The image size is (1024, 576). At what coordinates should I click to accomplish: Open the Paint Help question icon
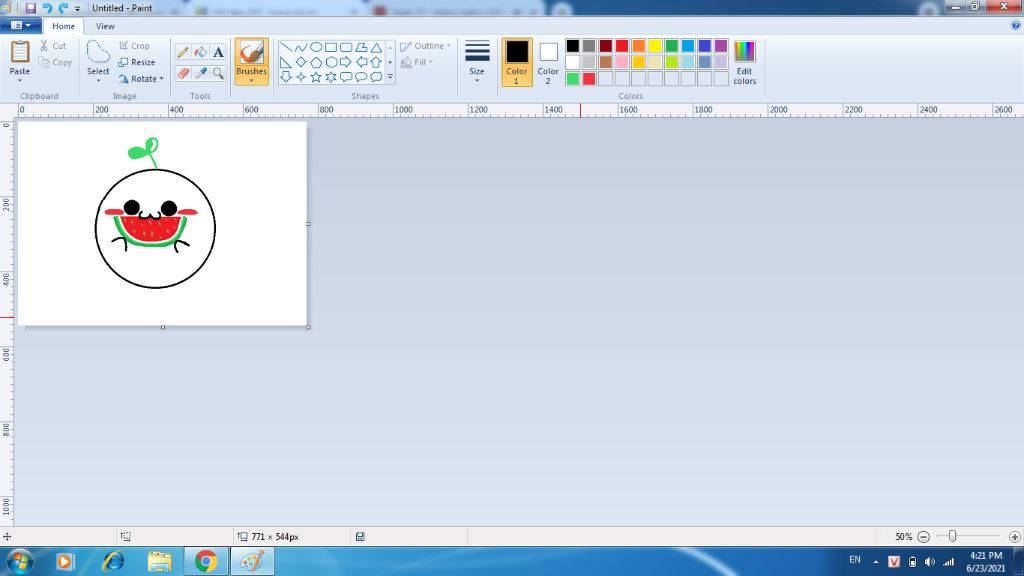pos(1016,25)
